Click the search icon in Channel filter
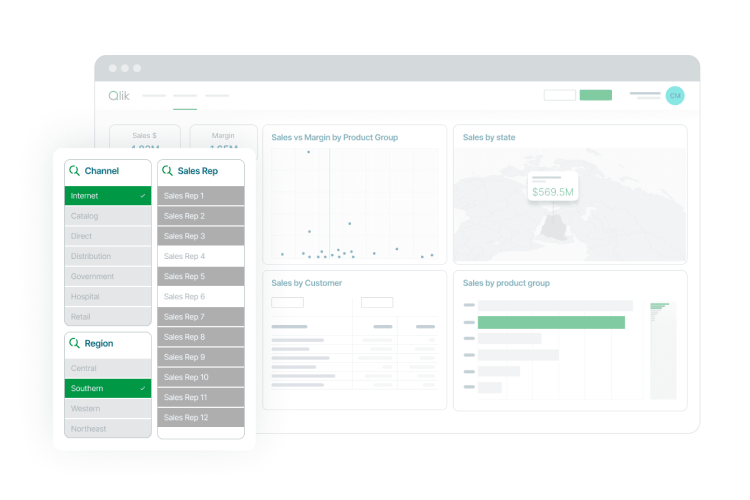This screenshot has width=750, height=500. tap(75, 171)
